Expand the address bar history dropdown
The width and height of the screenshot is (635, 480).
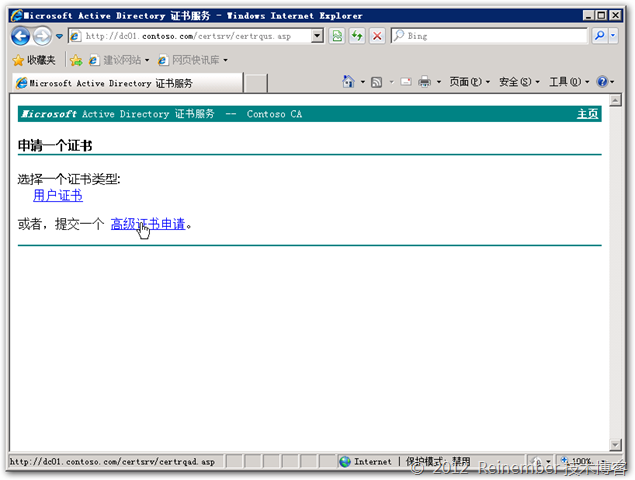318,36
